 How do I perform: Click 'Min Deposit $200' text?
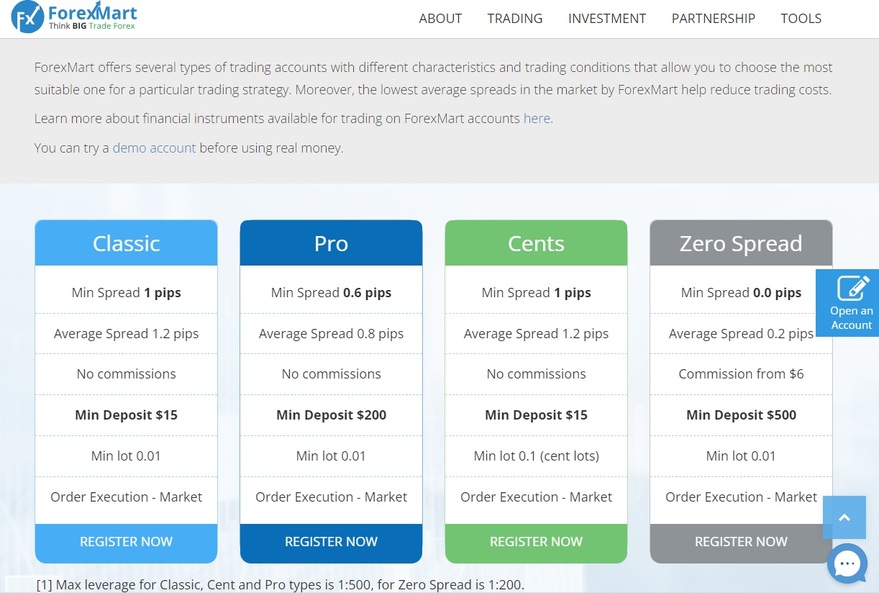[331, 415]
